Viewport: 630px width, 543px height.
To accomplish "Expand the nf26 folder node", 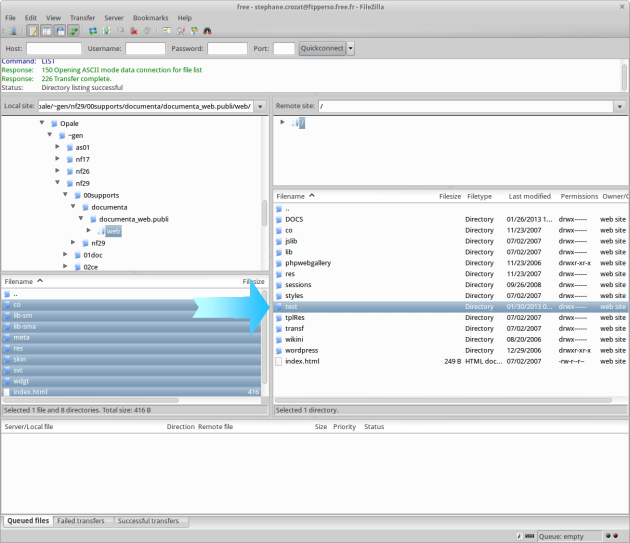I will (57, 170).
